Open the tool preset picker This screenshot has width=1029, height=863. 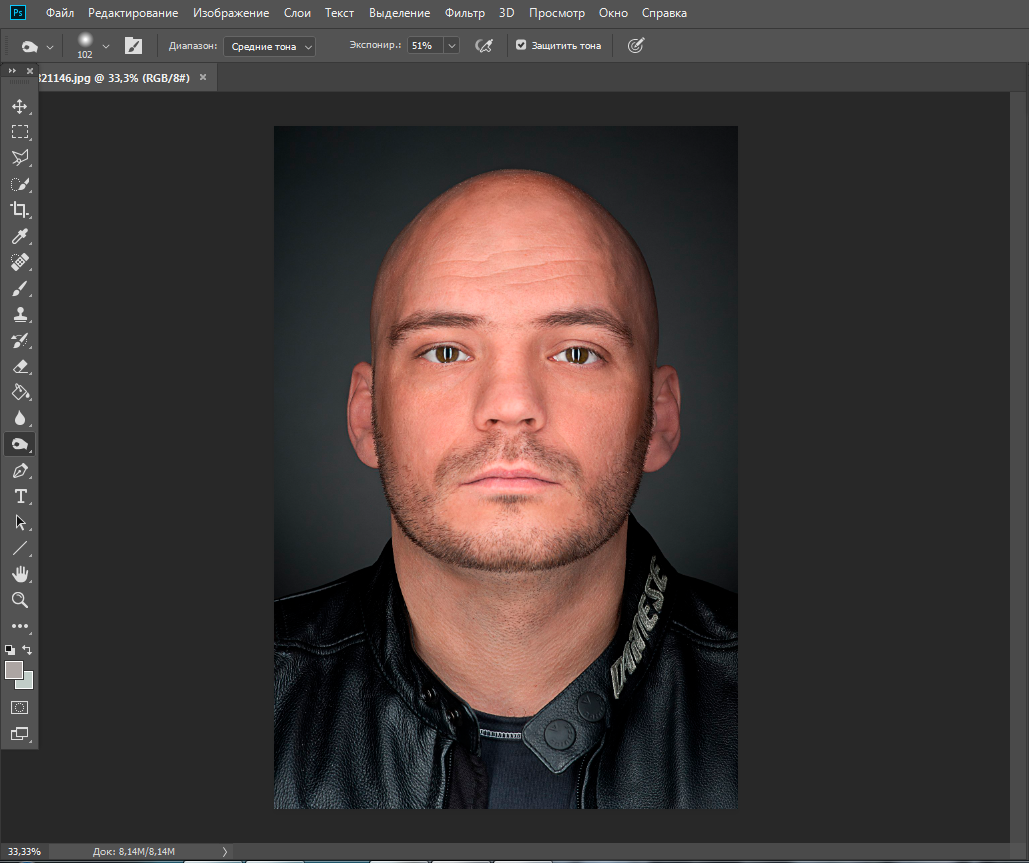(37, 46)
